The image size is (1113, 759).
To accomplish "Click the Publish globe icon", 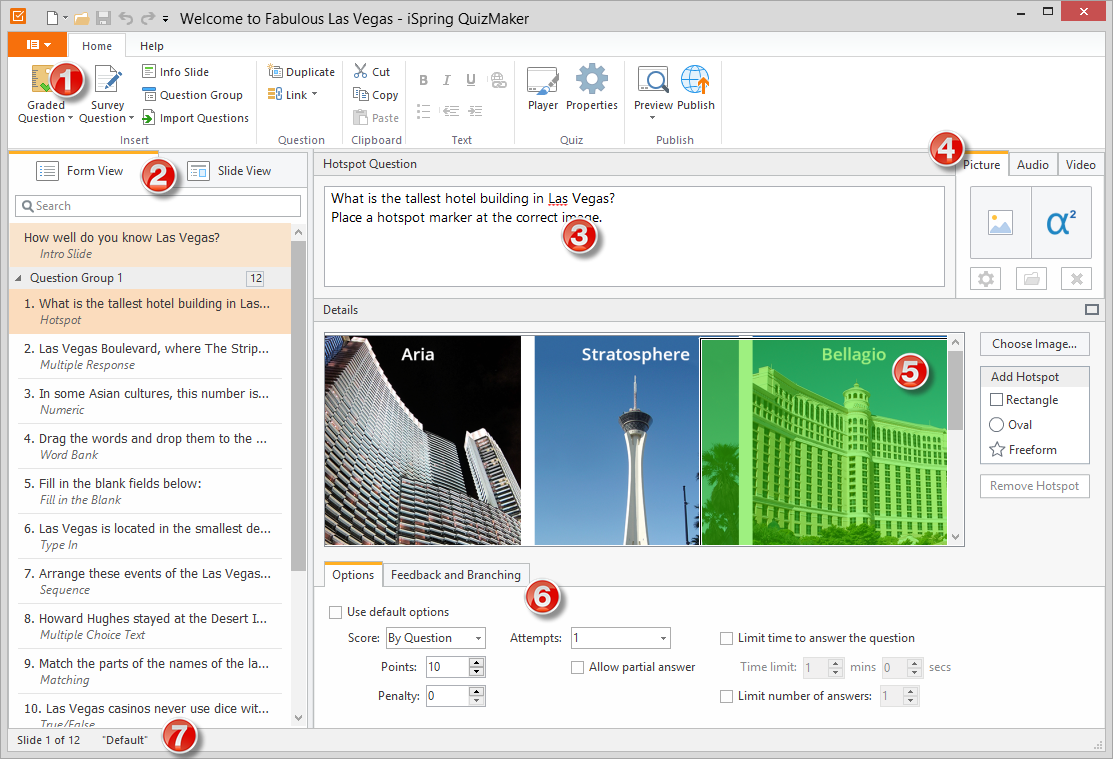I will (695, 81).
